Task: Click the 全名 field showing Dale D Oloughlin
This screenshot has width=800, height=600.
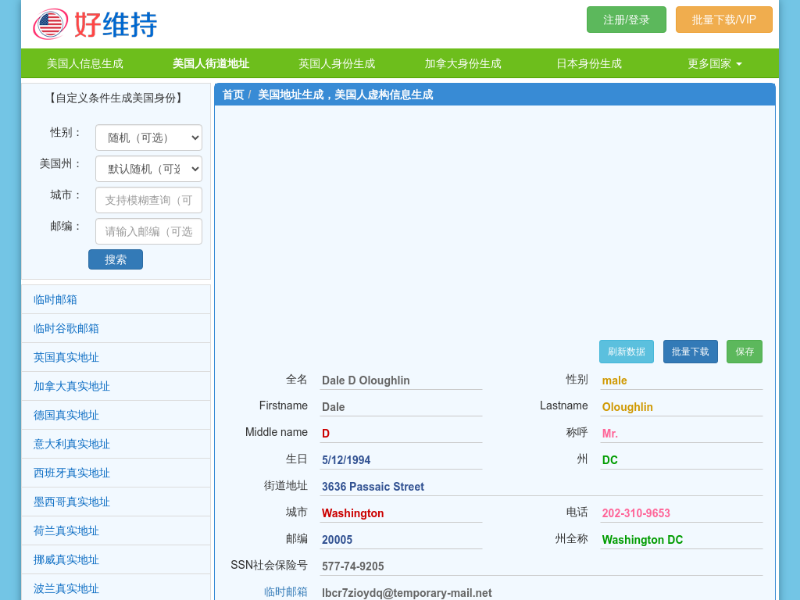Action: pos(400,380)
